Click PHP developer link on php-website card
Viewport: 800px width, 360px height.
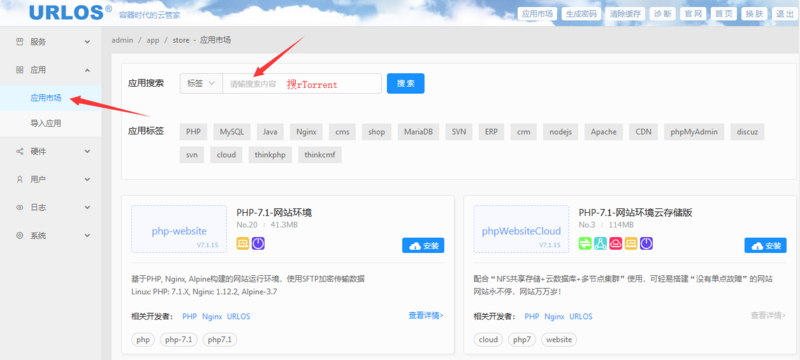coord(189,316)
